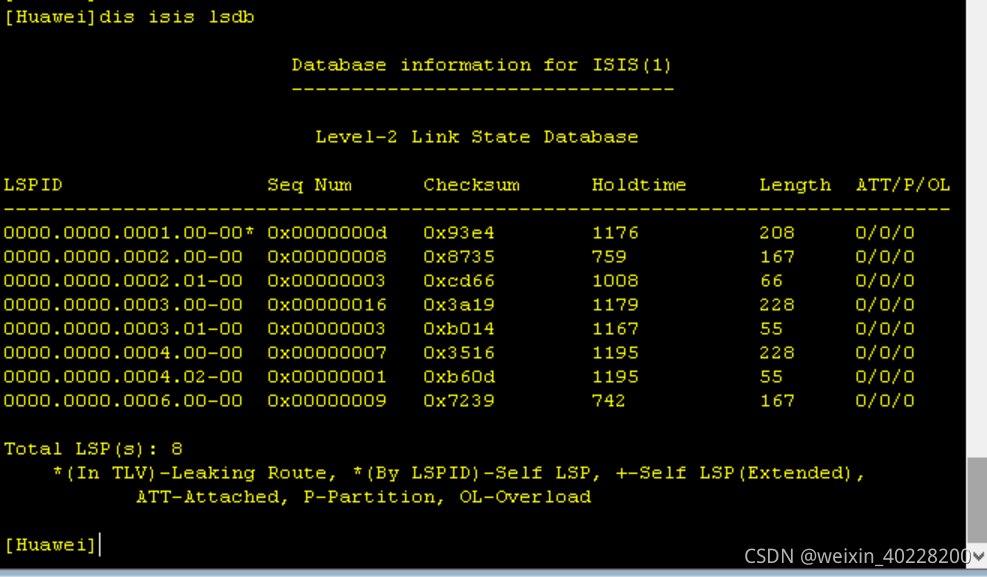Viewport: 987px width, 577px height.
Task: Click the vertical scrollbar thumb
Action: (x=976, y=500)
